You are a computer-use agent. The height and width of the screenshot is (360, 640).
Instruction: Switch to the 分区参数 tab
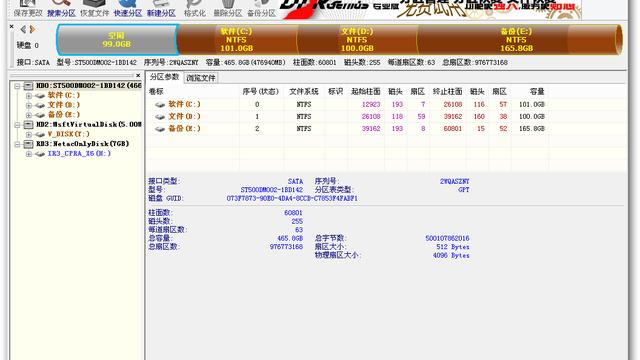(164, 77)
